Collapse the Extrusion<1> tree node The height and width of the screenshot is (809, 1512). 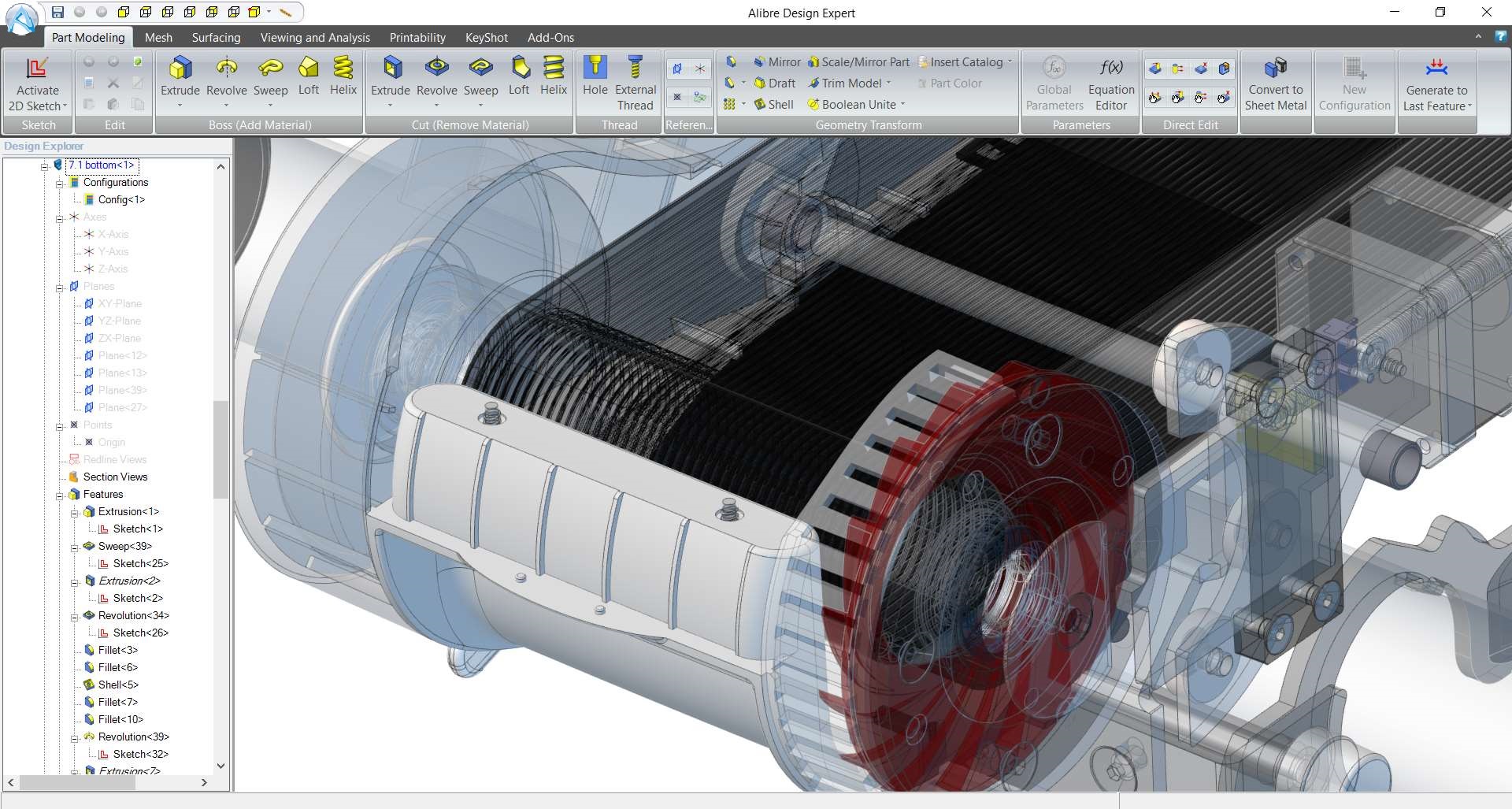coord(75,513)
